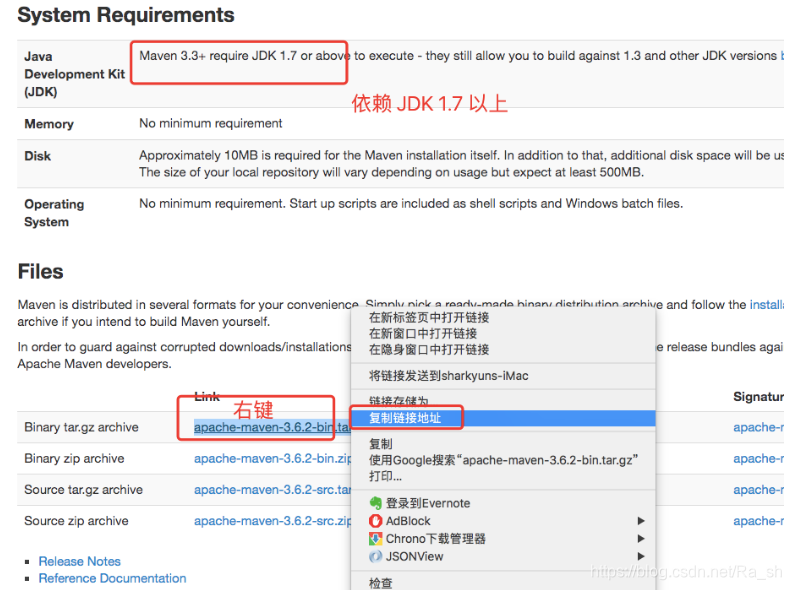Click the 'System Requirements' heading
791x590 pixels.
(126, 15)
